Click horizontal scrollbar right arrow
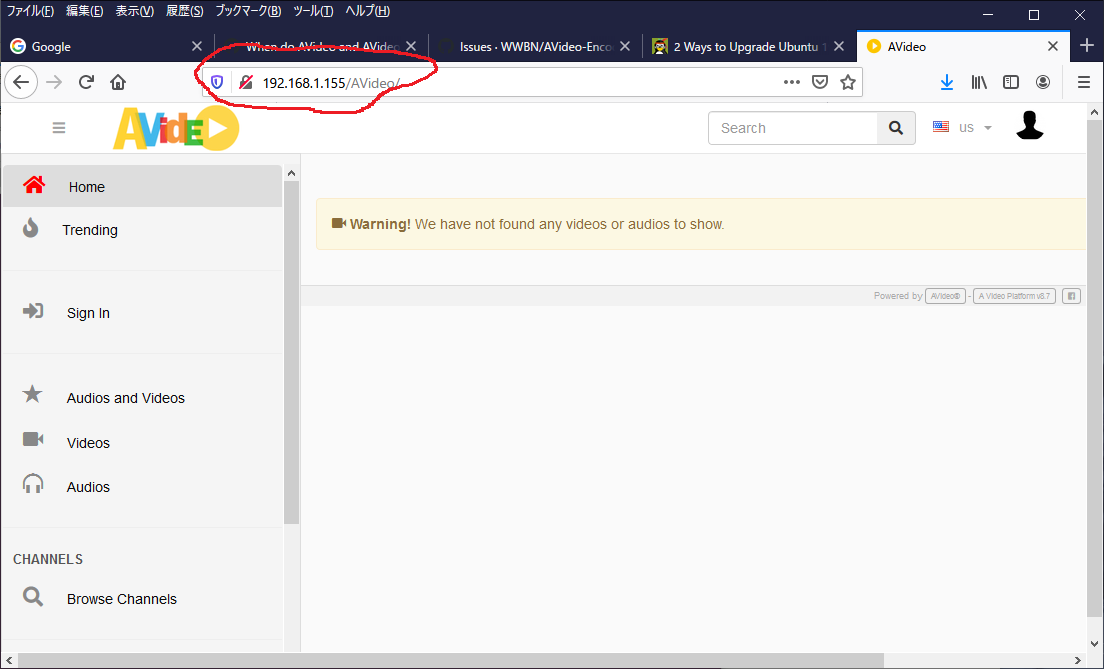This screenshot has width=1104, height=669. pos(1077,661)
